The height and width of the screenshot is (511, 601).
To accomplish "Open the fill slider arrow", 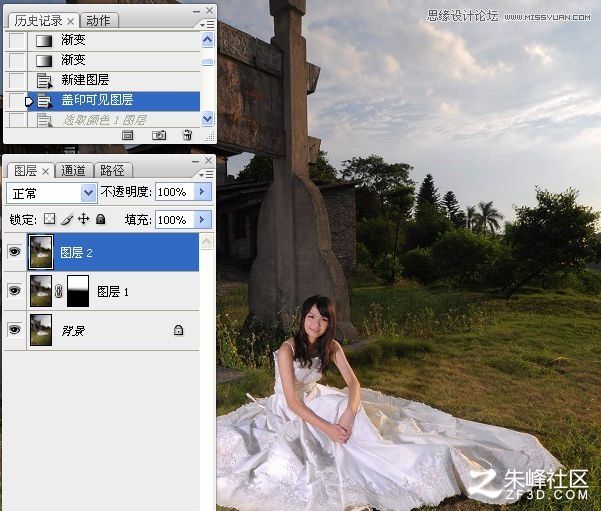I will point(203,220).
